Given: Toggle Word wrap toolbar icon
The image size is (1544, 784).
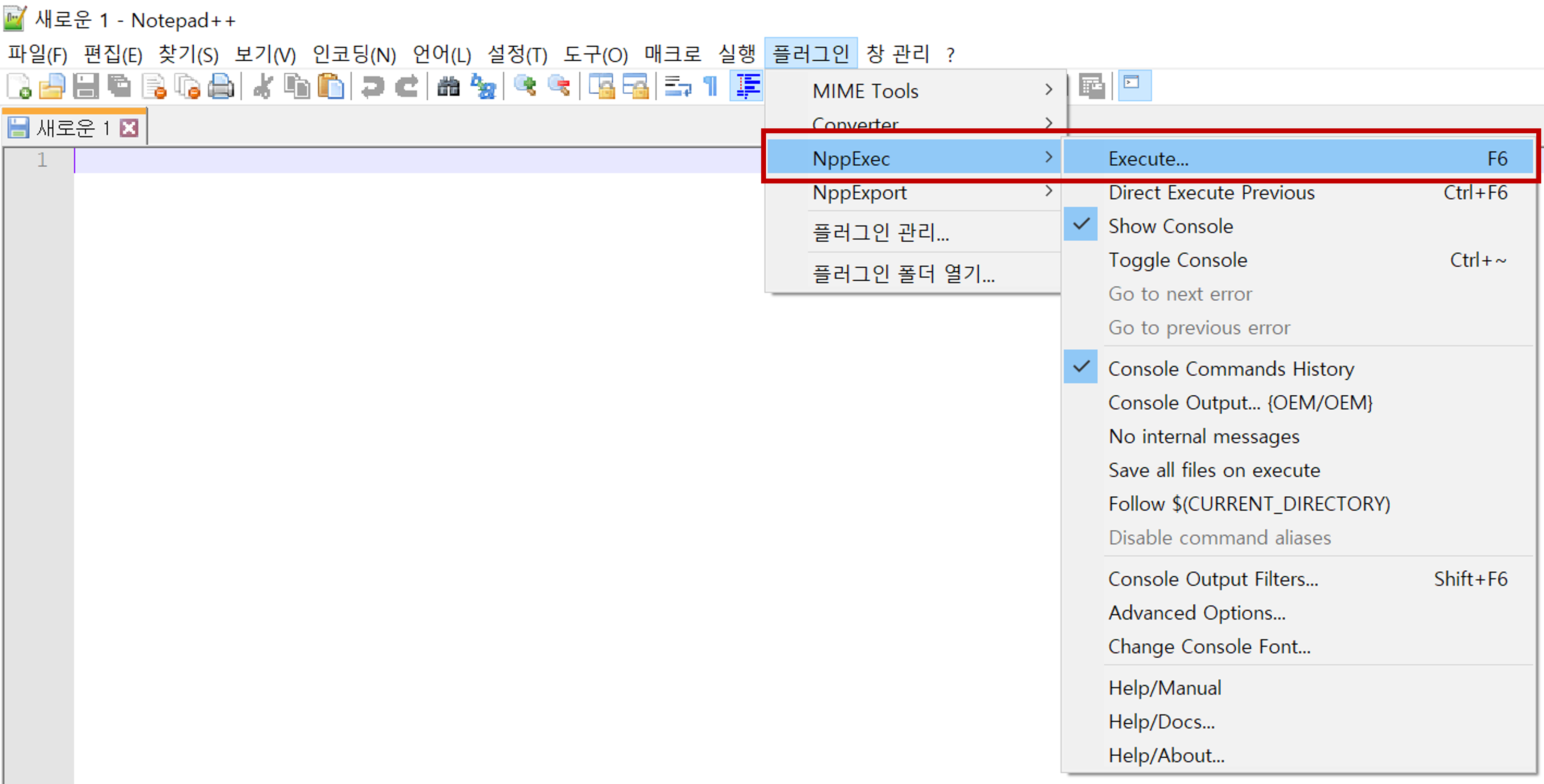Looking at the screenshot, I should (x=678, y=86).
